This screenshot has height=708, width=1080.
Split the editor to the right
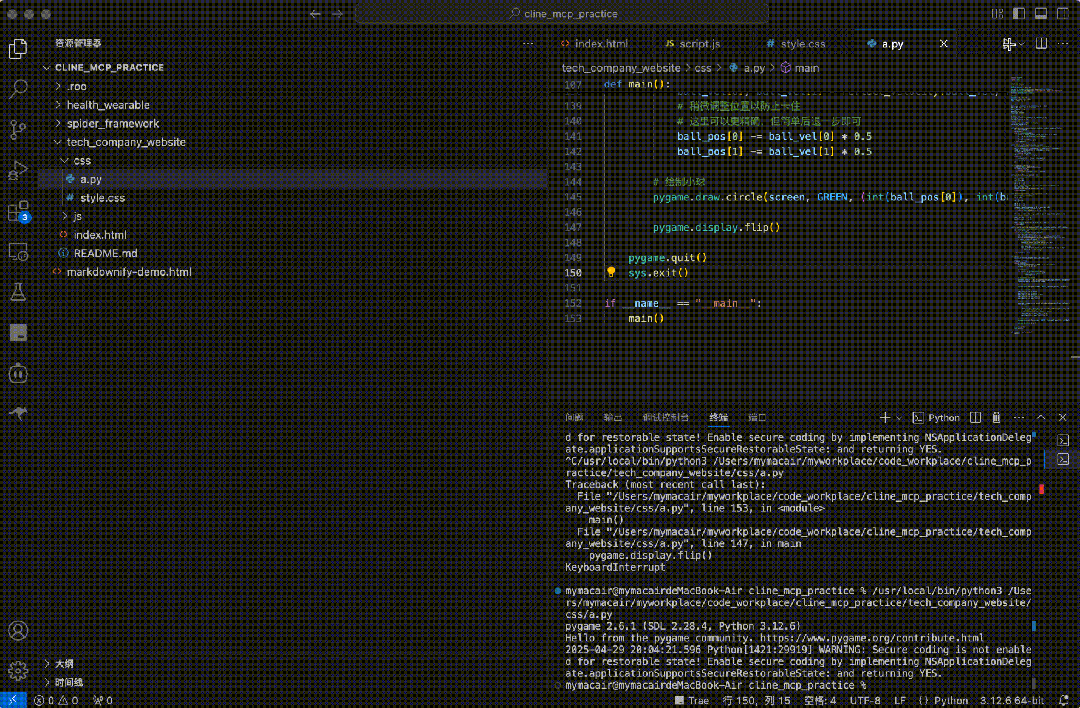[1041, 44]
